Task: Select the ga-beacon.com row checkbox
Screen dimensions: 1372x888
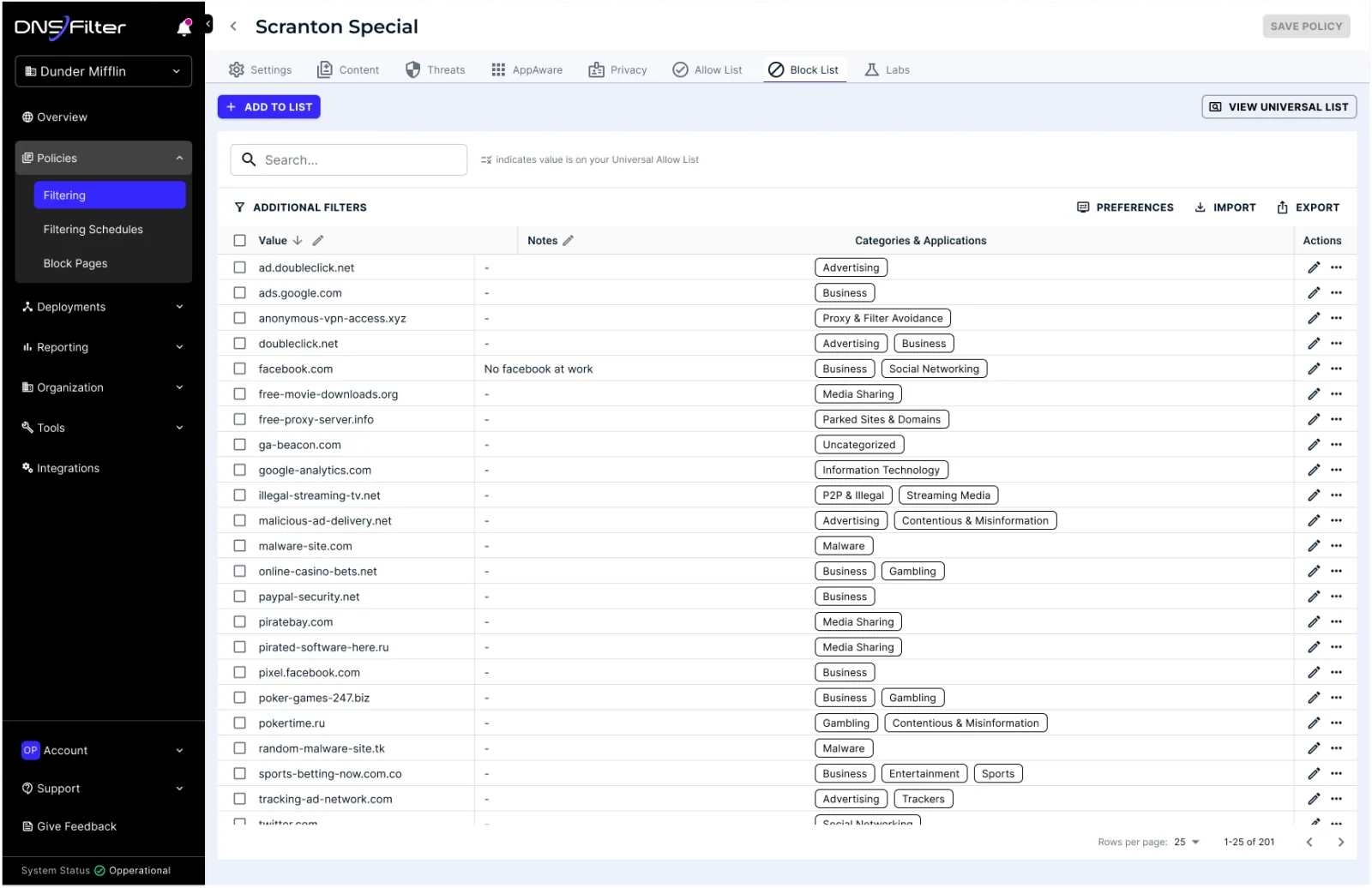Action: 240,445
